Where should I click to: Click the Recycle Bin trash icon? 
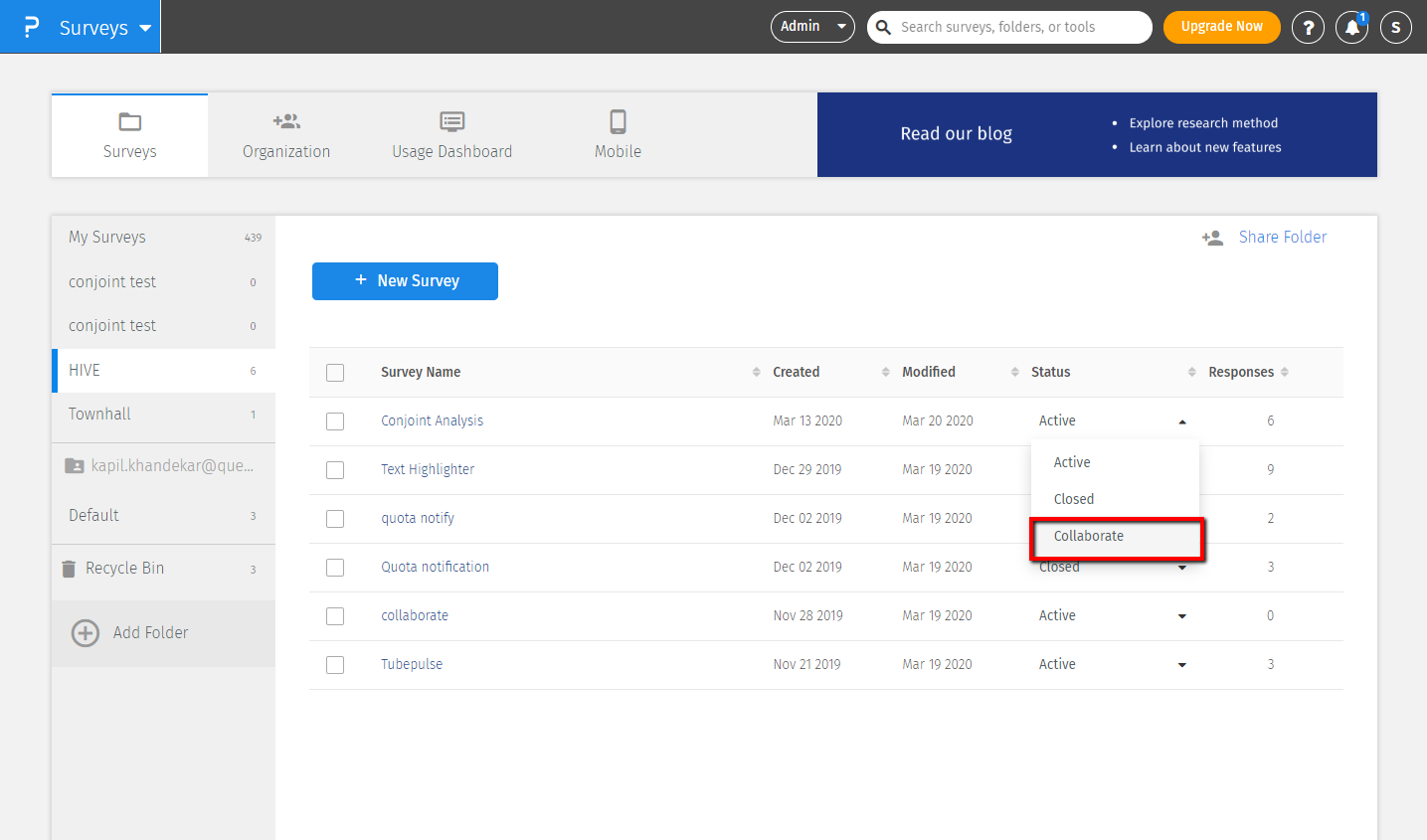click(x=69, y=569)
